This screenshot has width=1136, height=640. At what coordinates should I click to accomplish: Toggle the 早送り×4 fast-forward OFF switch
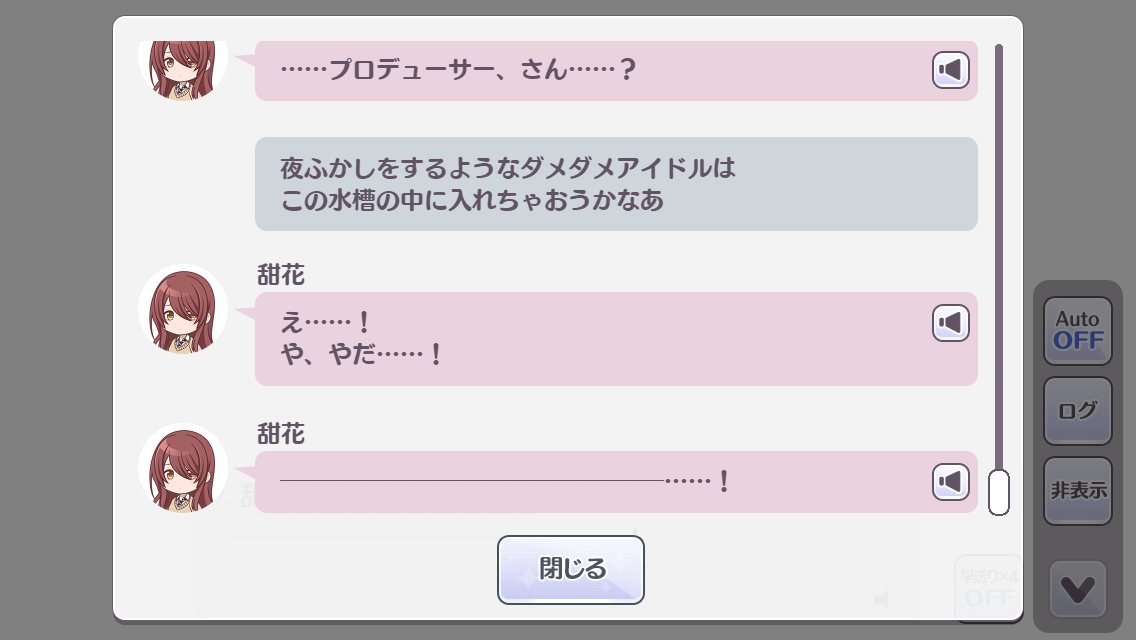(x=989, y=586)
